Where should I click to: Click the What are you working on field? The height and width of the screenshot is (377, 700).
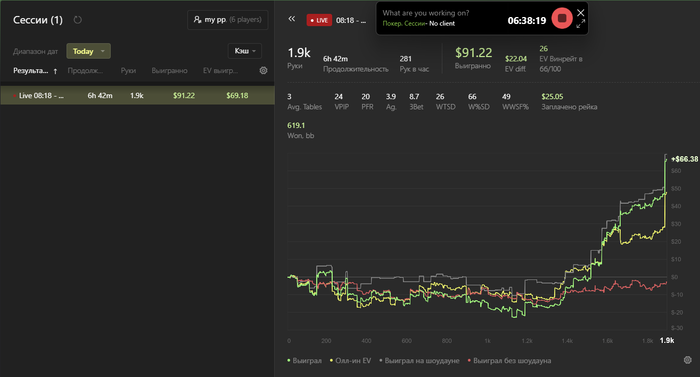click(x=425, y=13)
